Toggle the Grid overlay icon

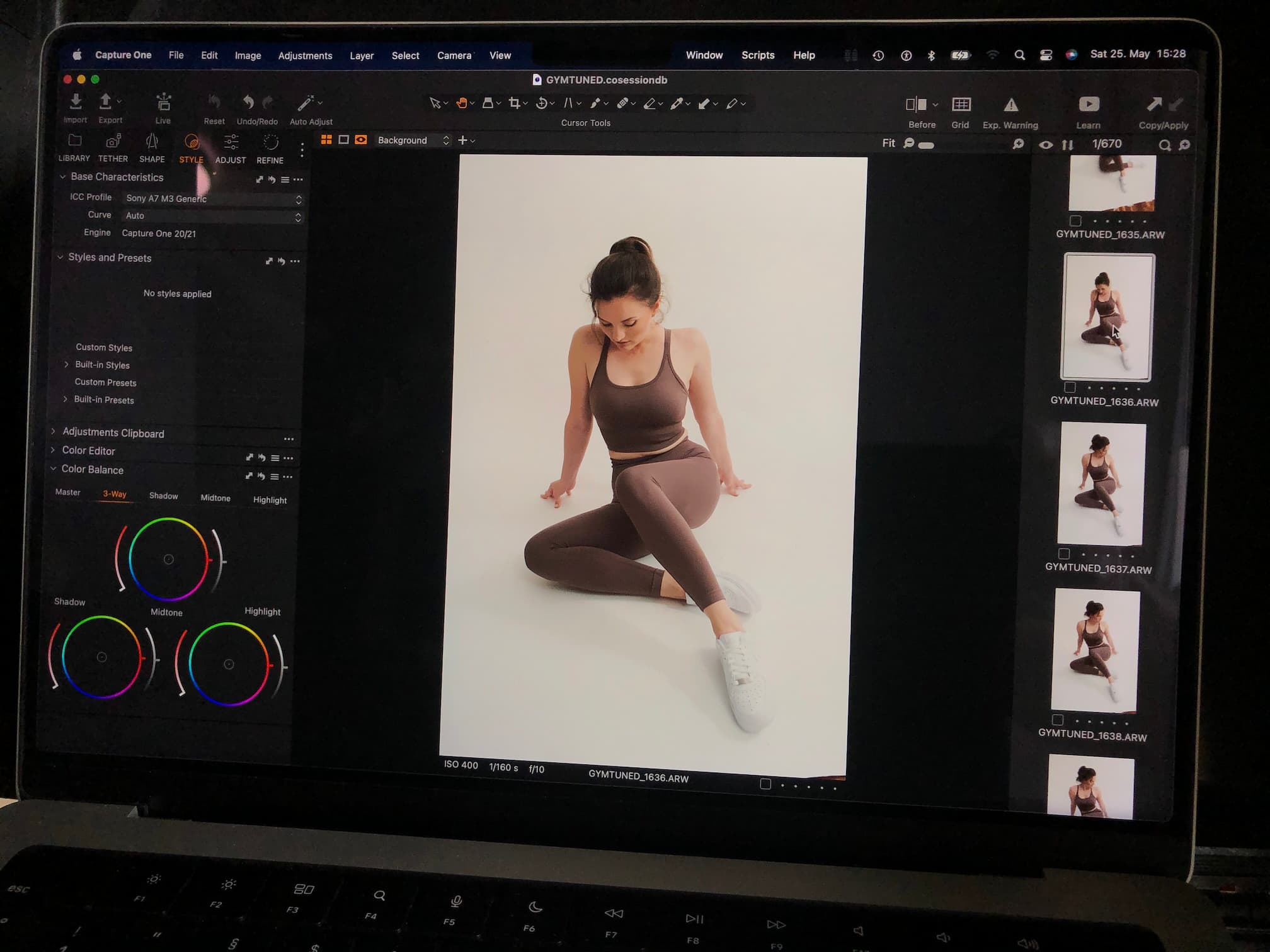[x=961, y=105]
